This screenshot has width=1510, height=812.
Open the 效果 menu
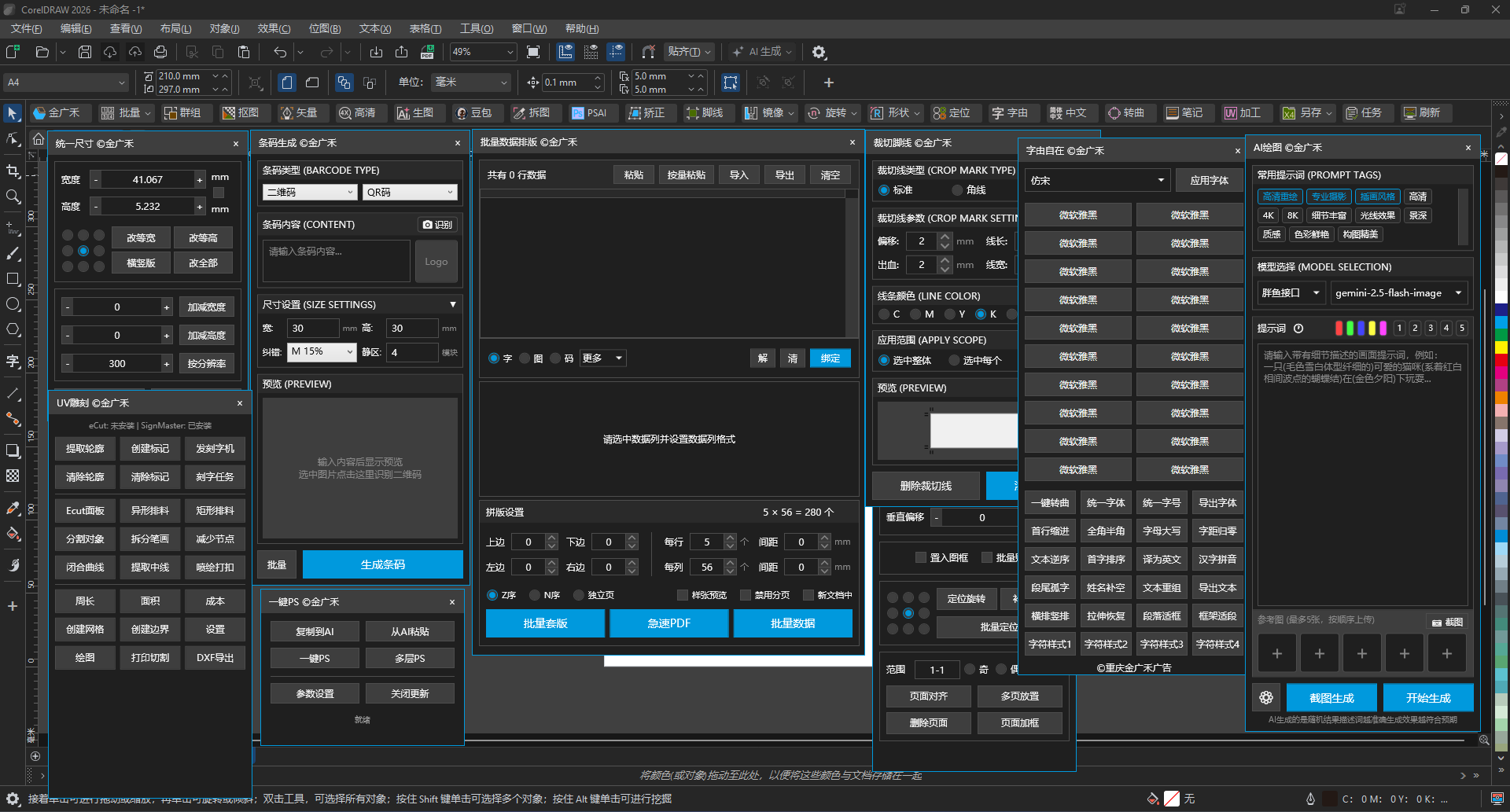click(274, 28)
